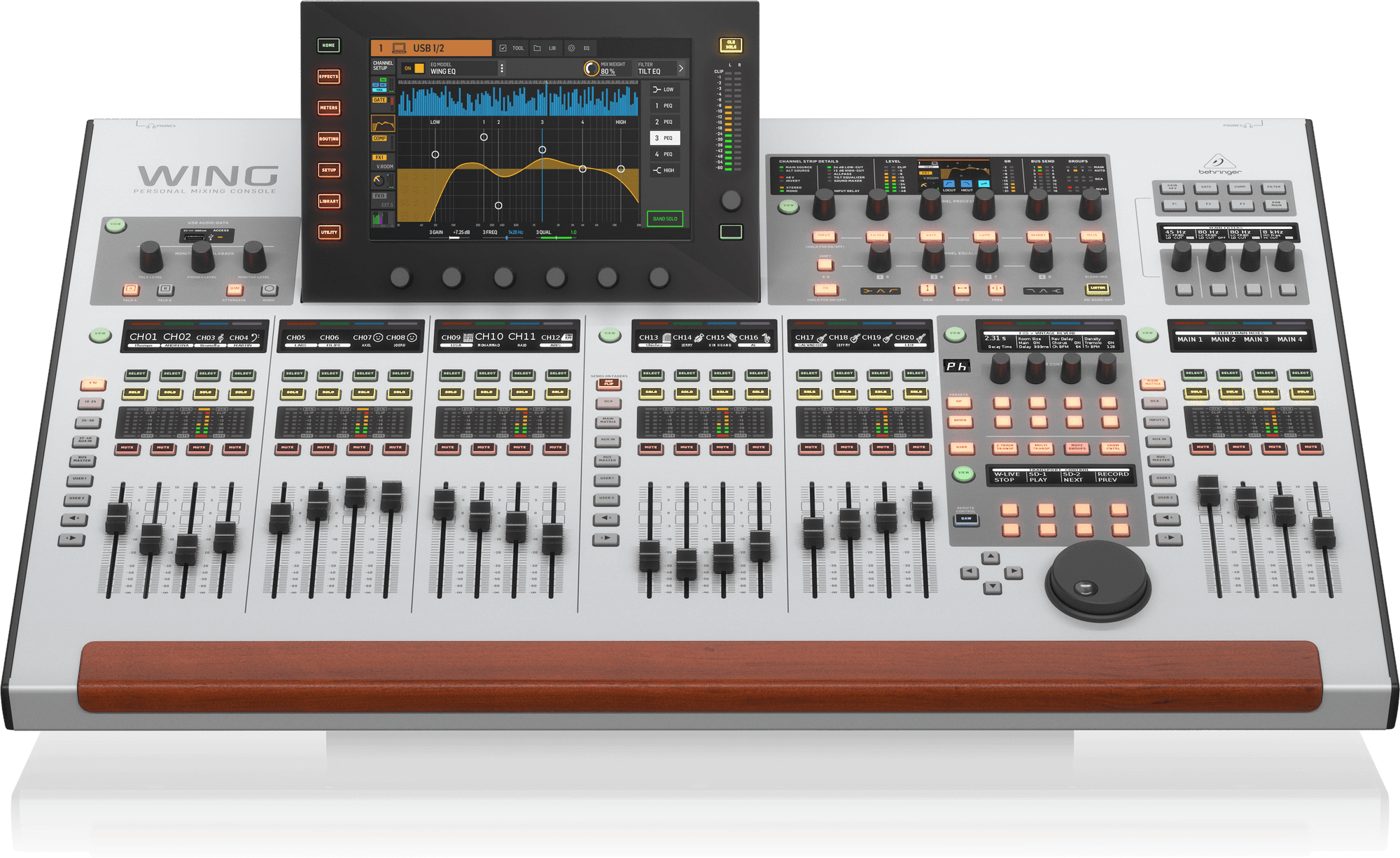Expand the TILT EQ filter chevron
Image resolution: width=1400 pixels, height=858 pixels.
tap(680, 68)
